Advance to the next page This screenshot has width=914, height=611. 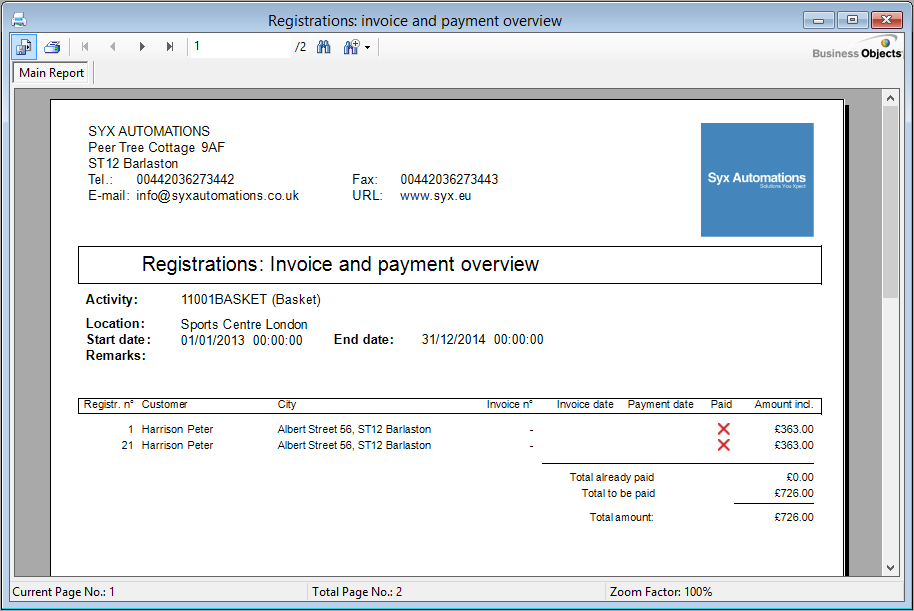[x=142, y=47]
